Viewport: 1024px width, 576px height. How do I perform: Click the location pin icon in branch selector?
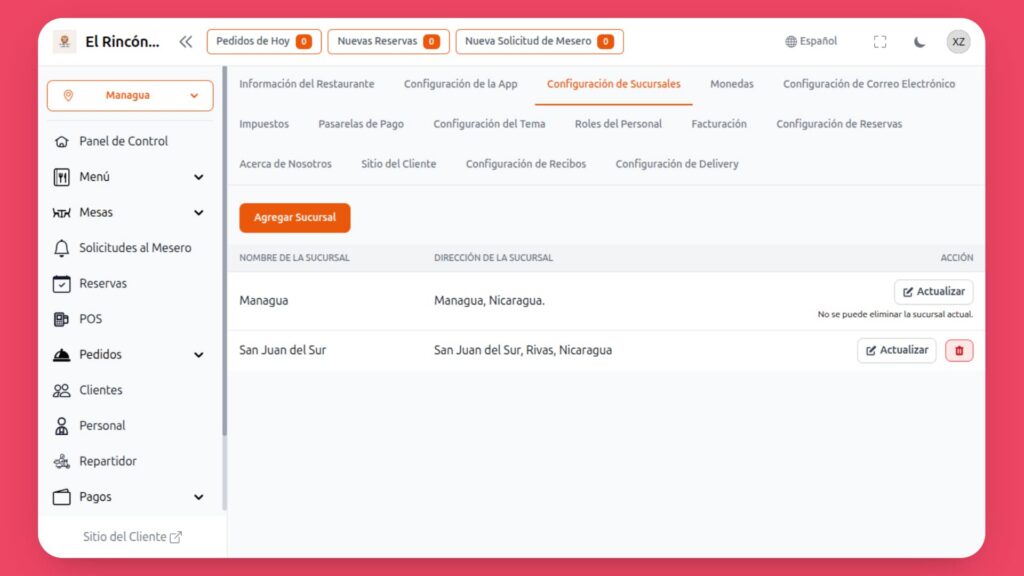(68, 95)
